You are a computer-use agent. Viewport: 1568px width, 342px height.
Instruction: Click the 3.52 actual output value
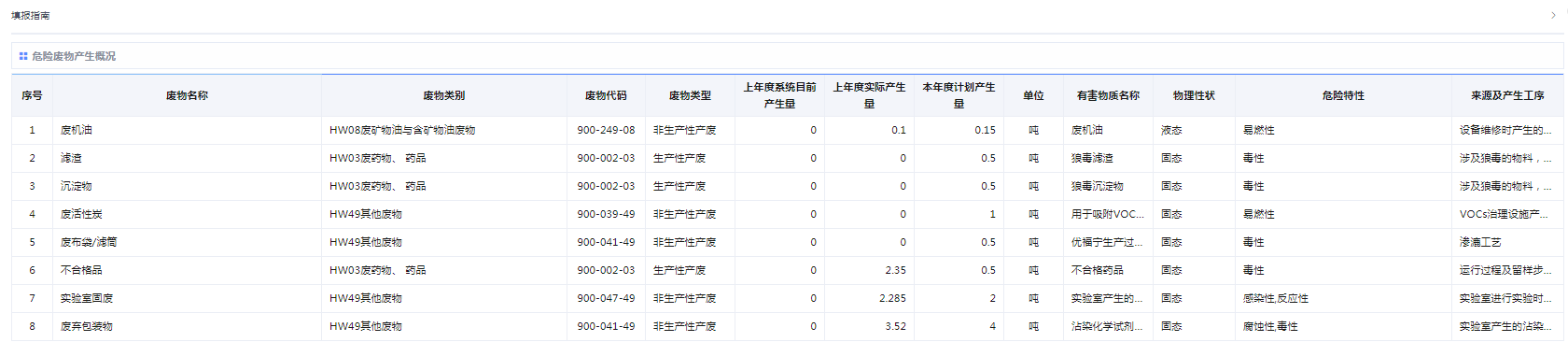pyautogui.click(x=896, y=326)
